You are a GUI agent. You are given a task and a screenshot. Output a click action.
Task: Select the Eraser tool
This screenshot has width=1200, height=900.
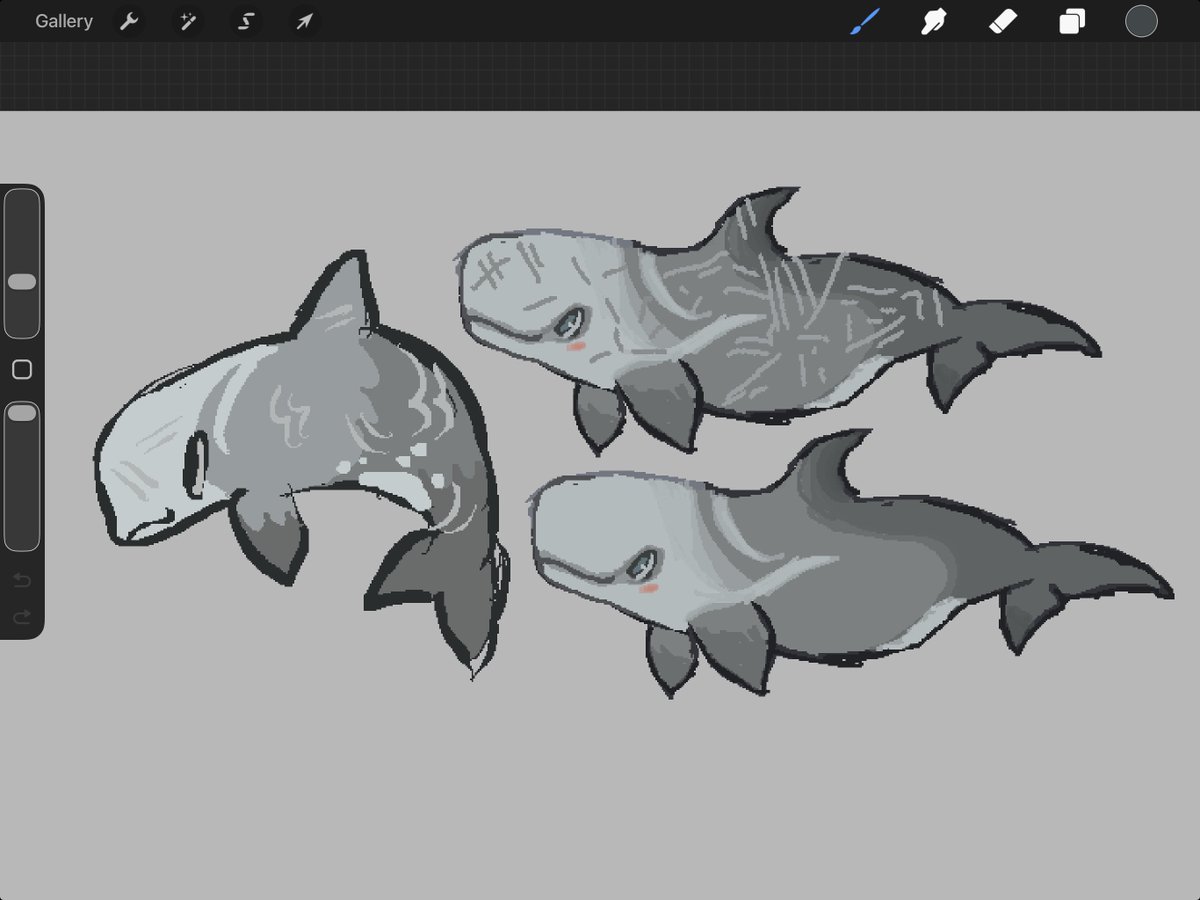(x=1003, y=21)
